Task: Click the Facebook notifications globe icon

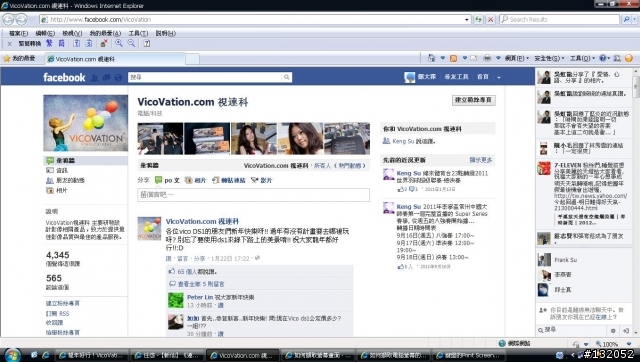Action: coord(118,77)
